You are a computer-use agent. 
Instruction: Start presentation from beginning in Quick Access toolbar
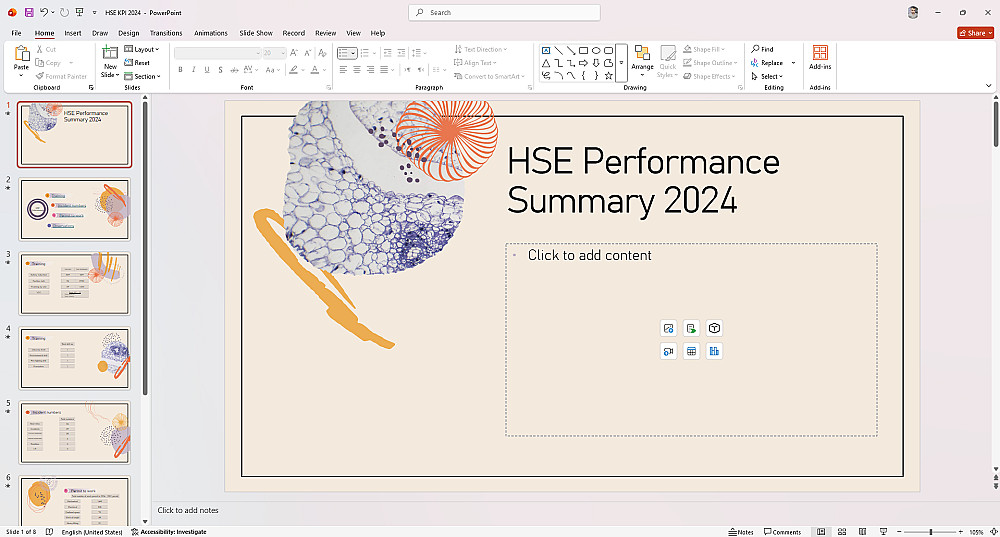[79, 12]
